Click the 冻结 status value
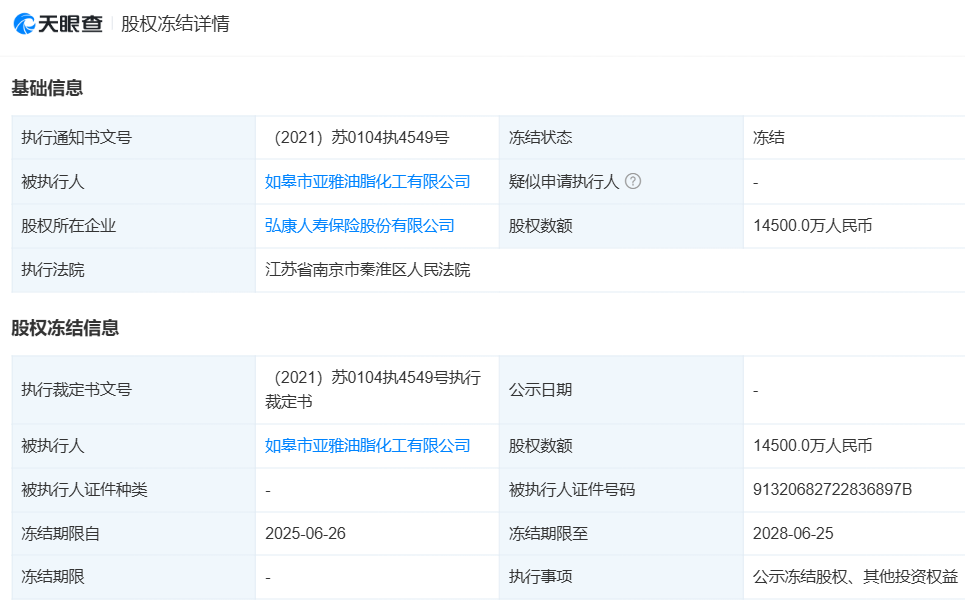This screenshot has height=600, width=965. (x=769, y=137)
